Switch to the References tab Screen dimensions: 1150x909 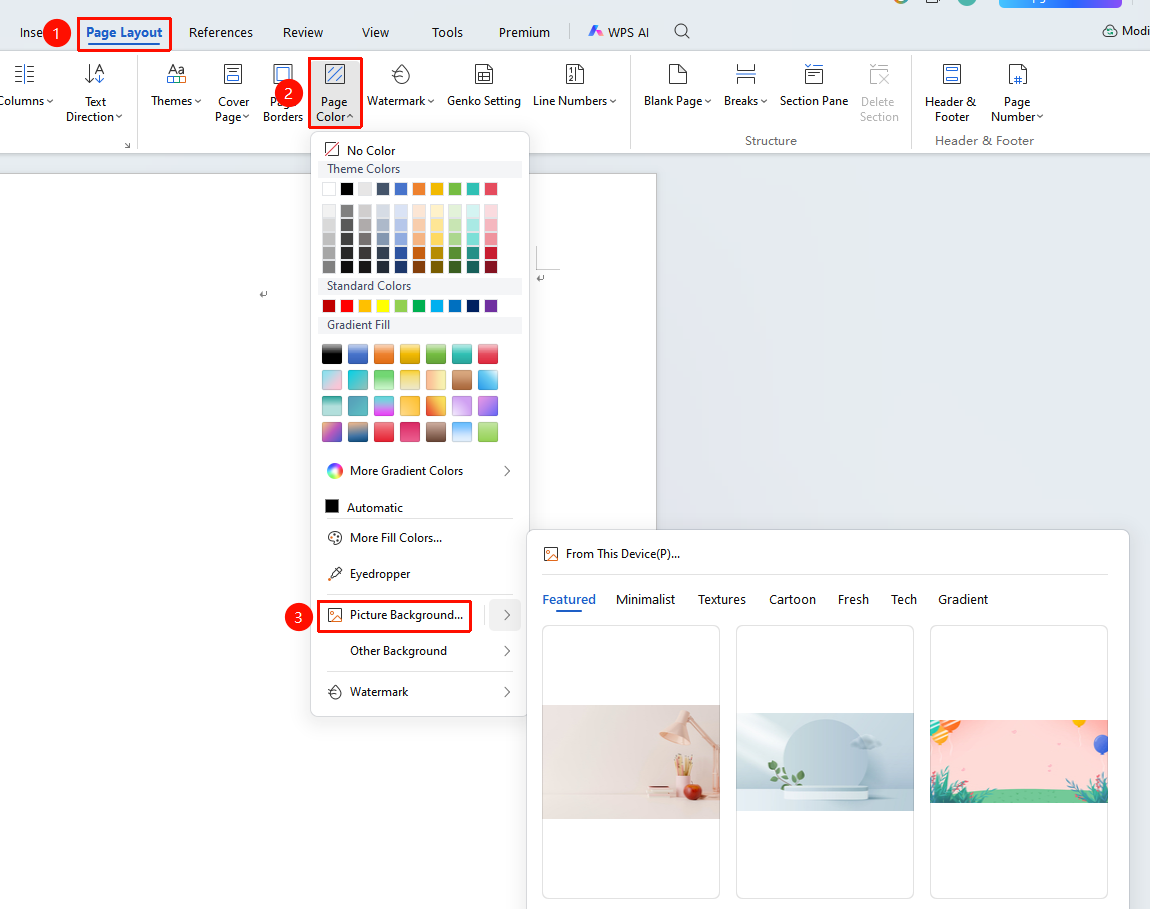(x=221, y=32)
